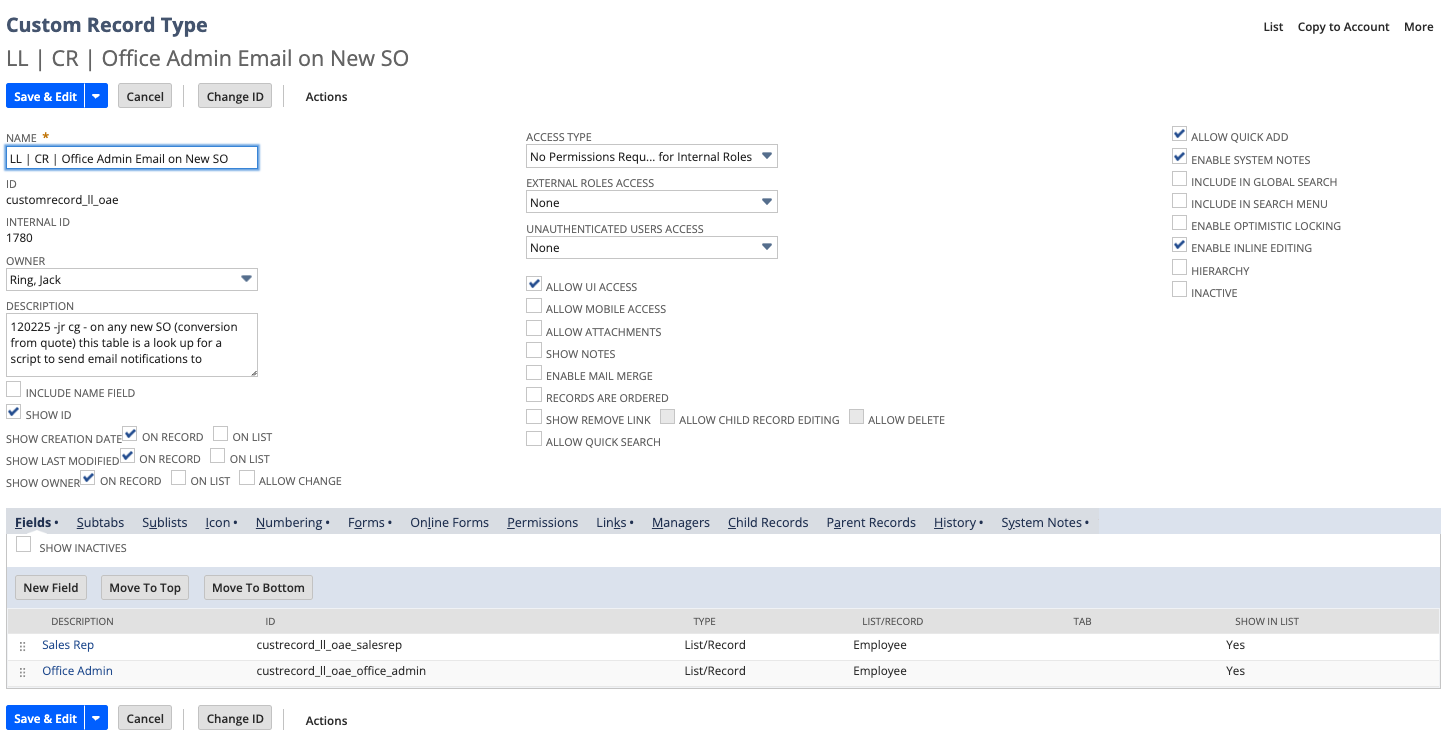This screenshot has height=750, width=1451.
Task: Click drag handle beside Office Admin row
Action: coord(22,672)
